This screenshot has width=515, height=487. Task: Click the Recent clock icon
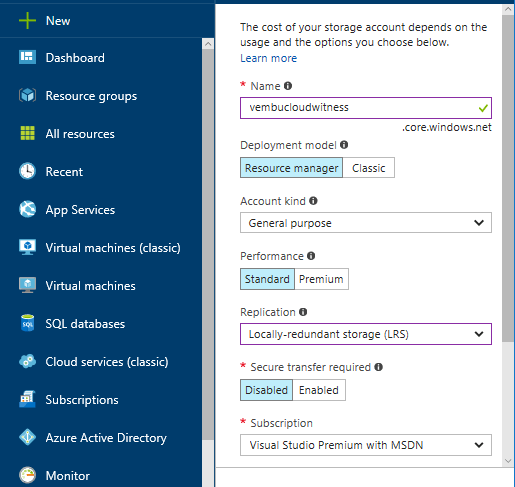(x=27, y=171)
